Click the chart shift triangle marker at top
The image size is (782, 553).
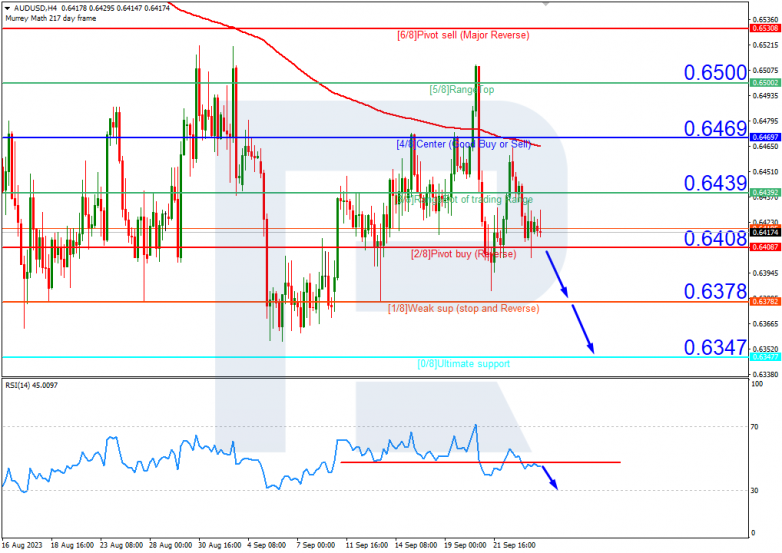(545, 3)
